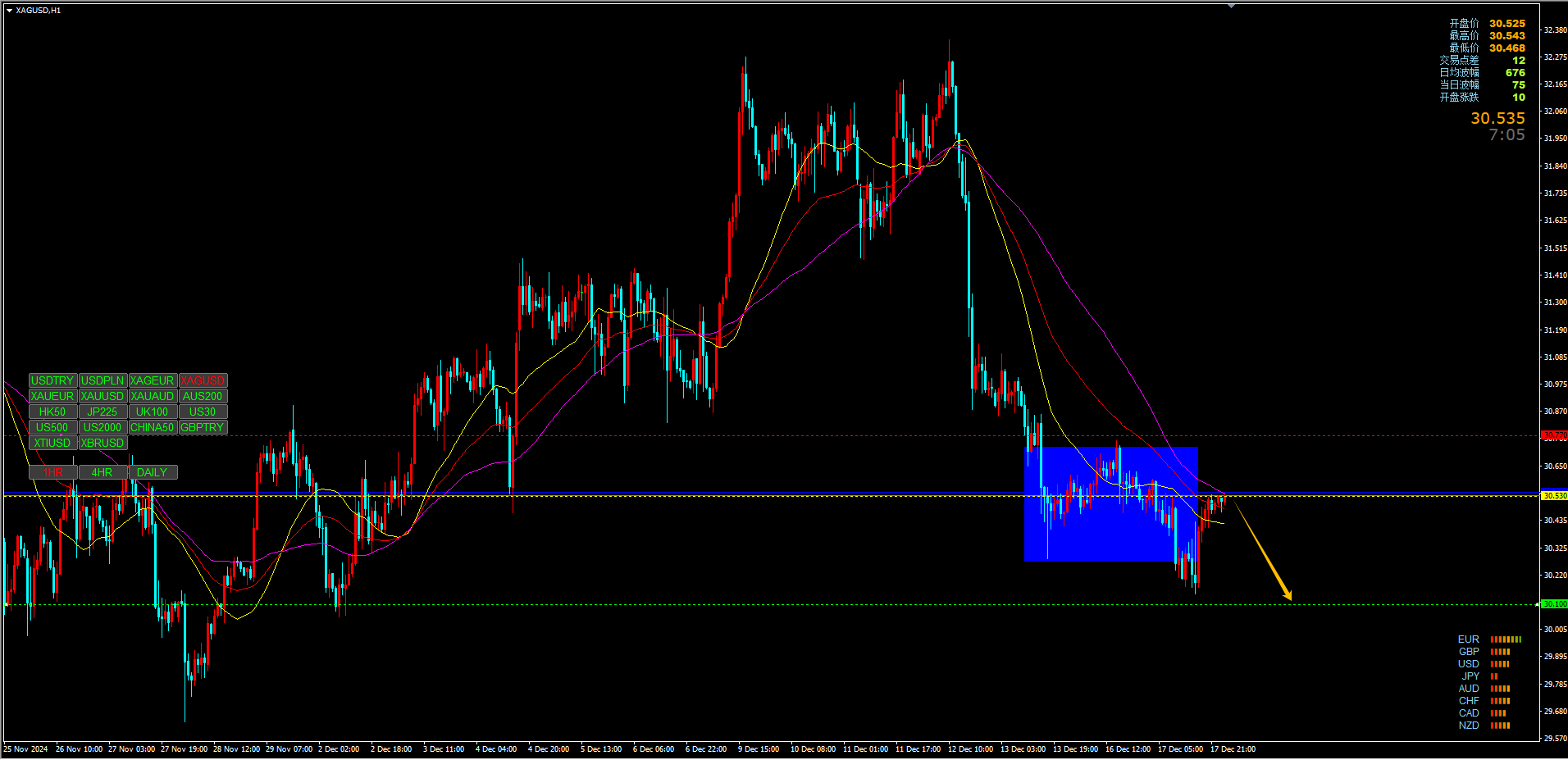Click the 31.300 price scale value
The image size is (1568, 760).
point(1555,303)
